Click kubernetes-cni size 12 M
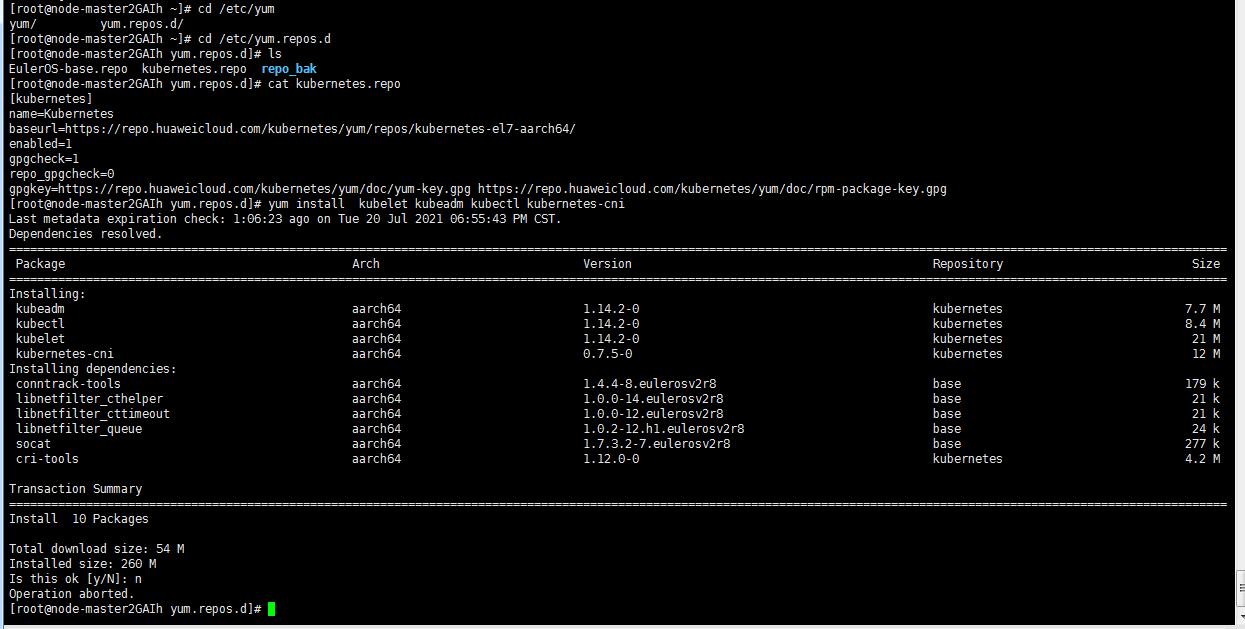The image size is (1245, 629). pos(1206,354)
